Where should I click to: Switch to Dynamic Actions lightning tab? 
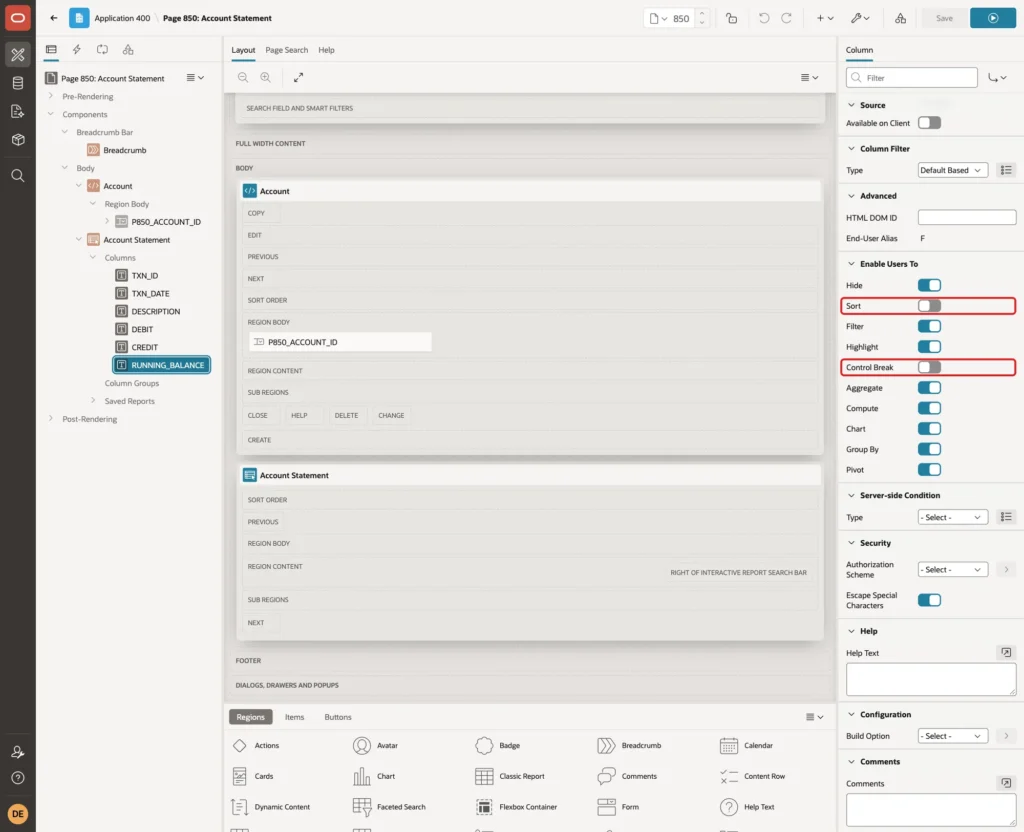[76, 50]
